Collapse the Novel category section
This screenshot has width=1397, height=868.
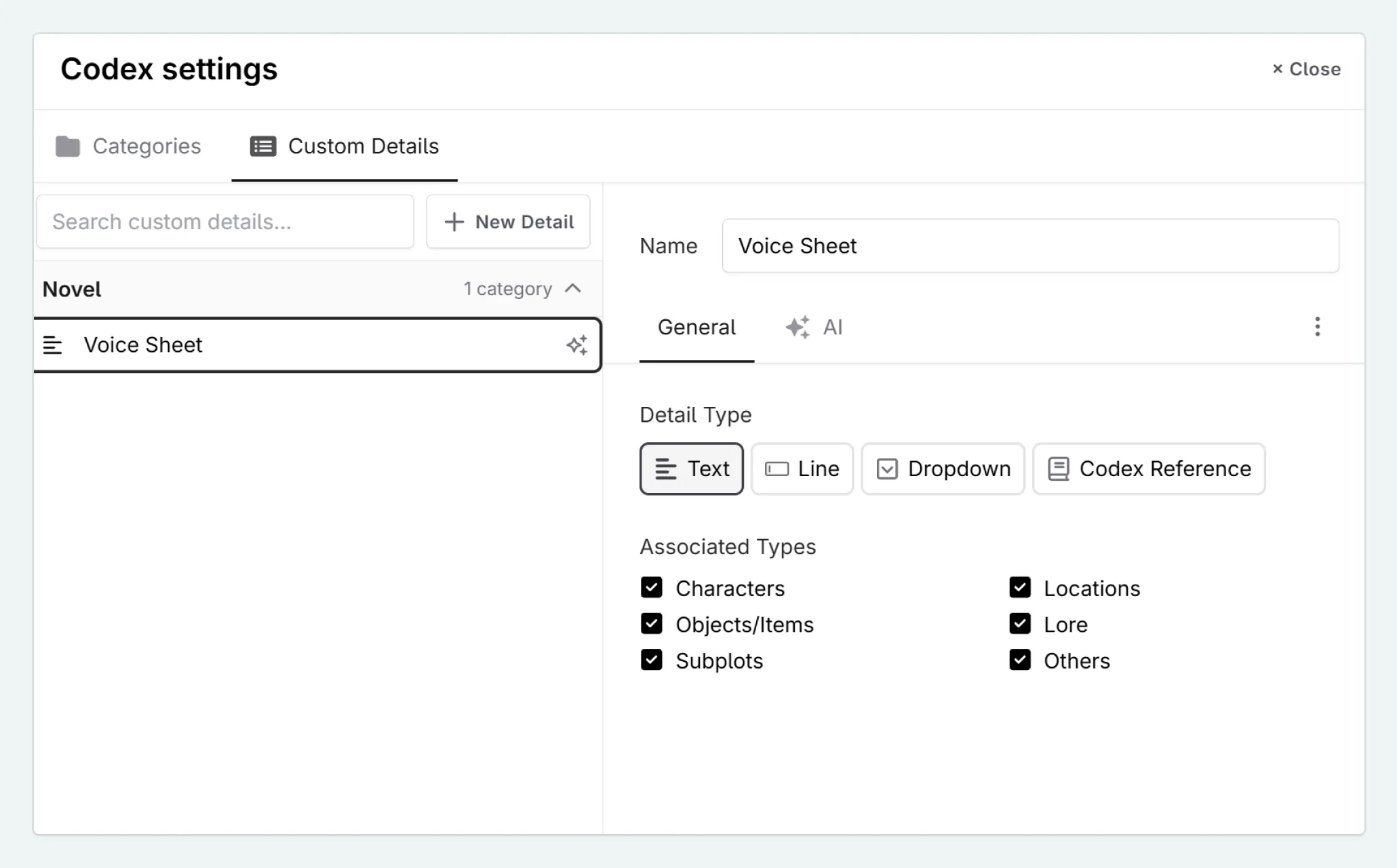(574, 288)
